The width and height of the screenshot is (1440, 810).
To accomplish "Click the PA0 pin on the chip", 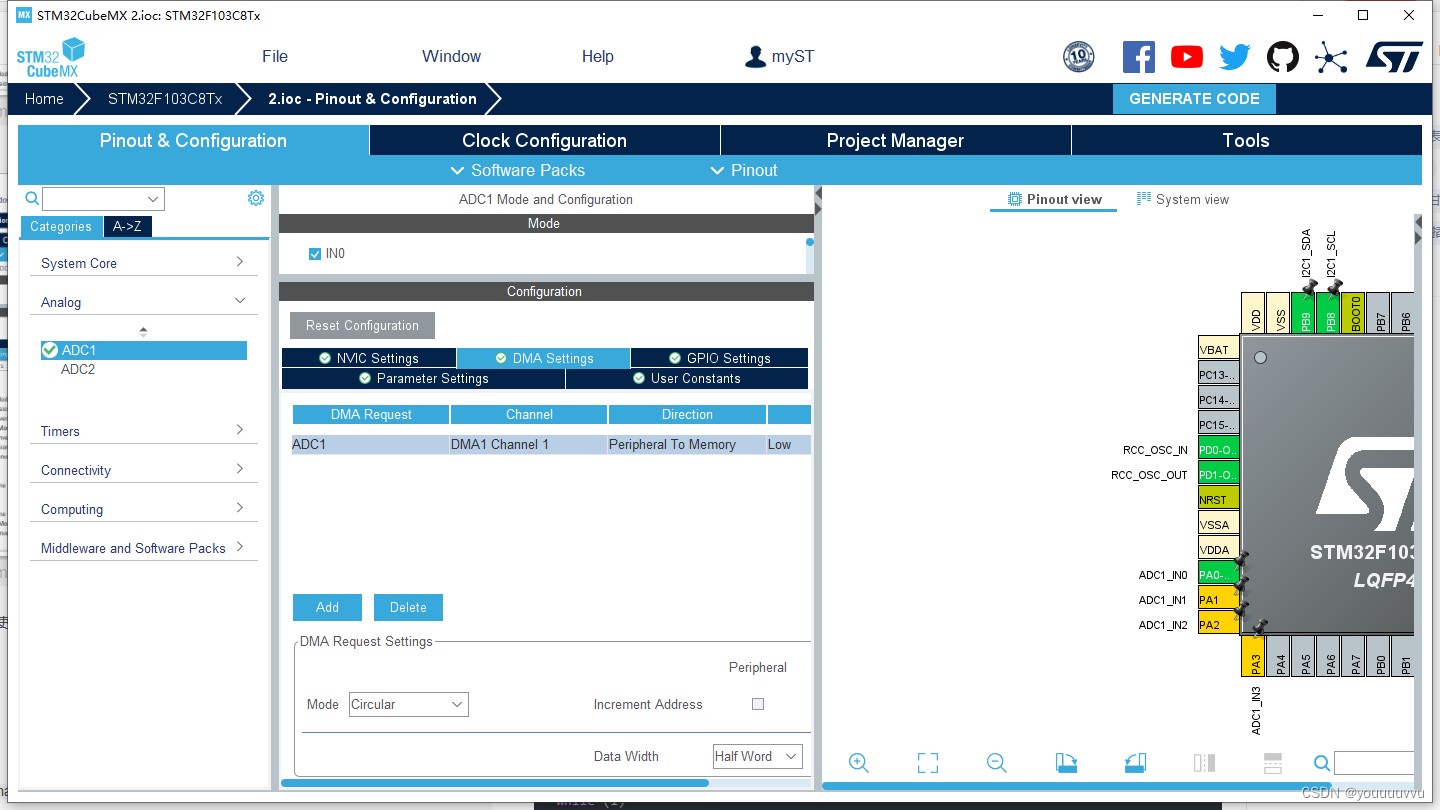I will point(1218,575).
